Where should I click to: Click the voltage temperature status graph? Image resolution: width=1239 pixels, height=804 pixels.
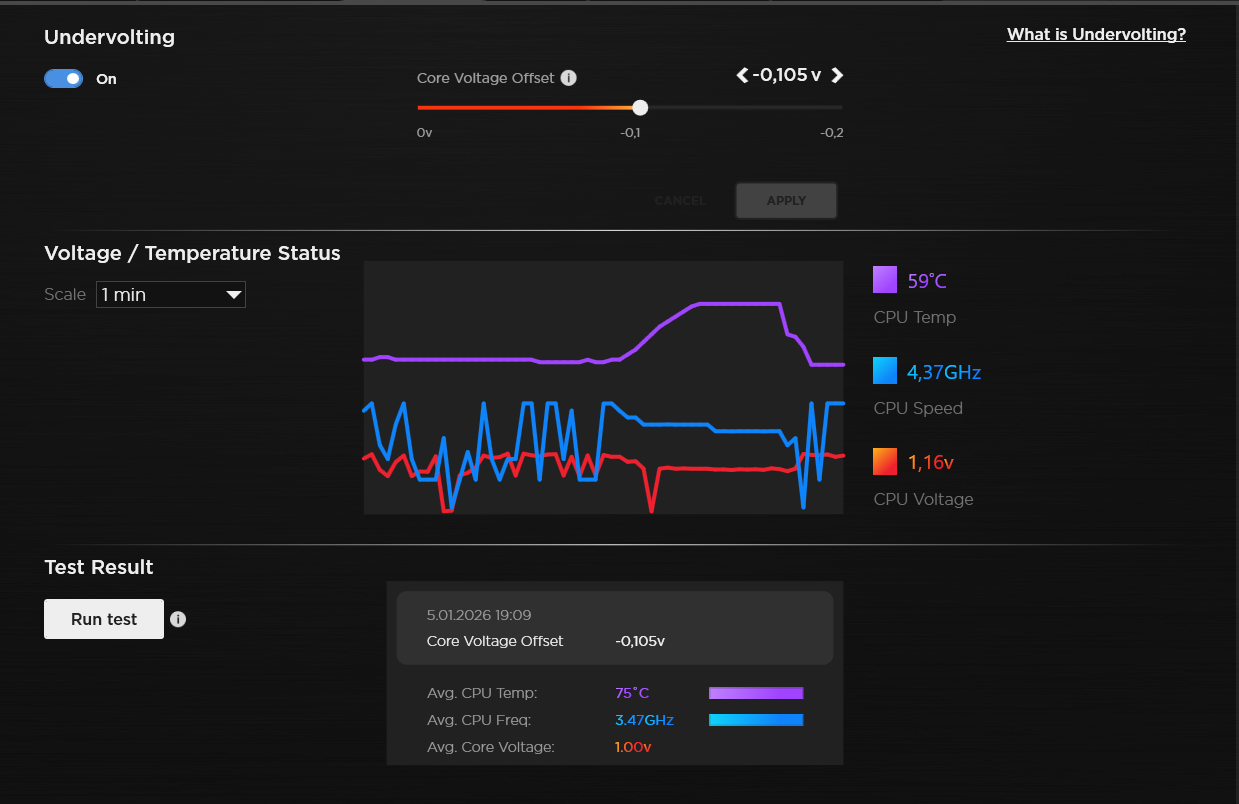click(603, 388)
